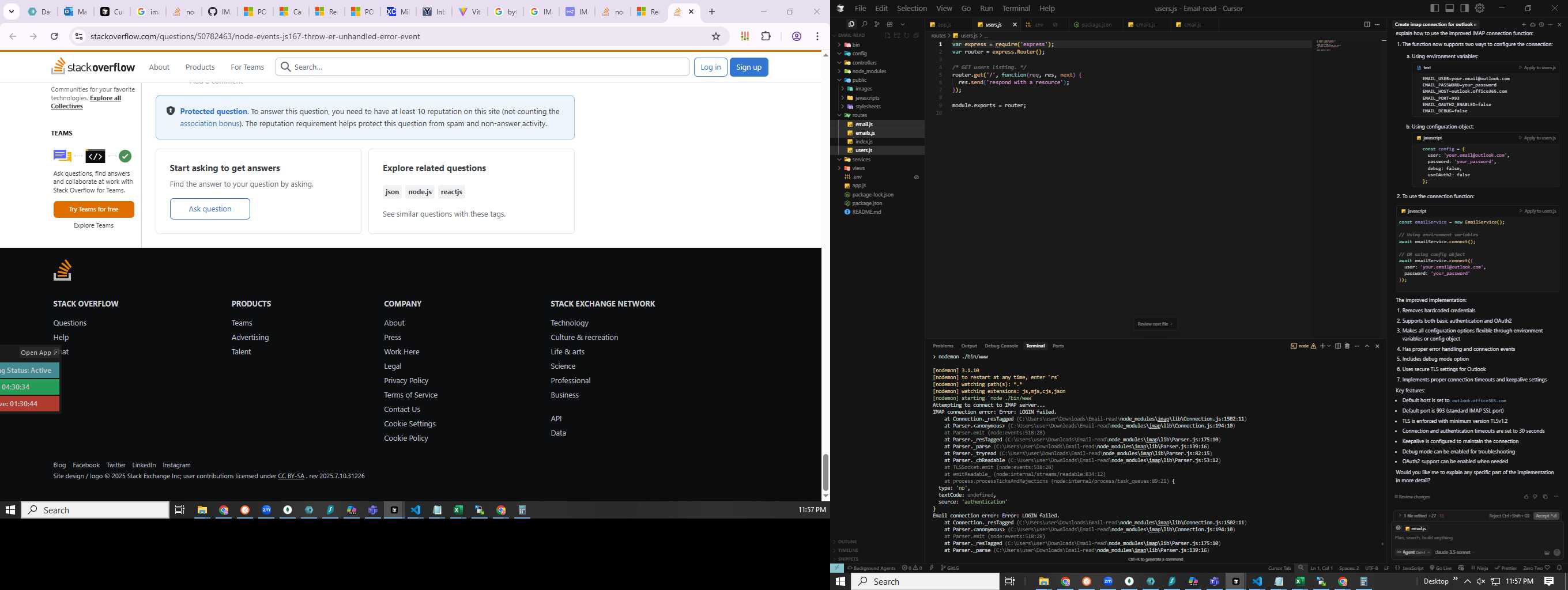Bookmark this page star icon in Chrome
Image resolution: width=1568 pixels, height=590 pixels.
coord(716,36)
